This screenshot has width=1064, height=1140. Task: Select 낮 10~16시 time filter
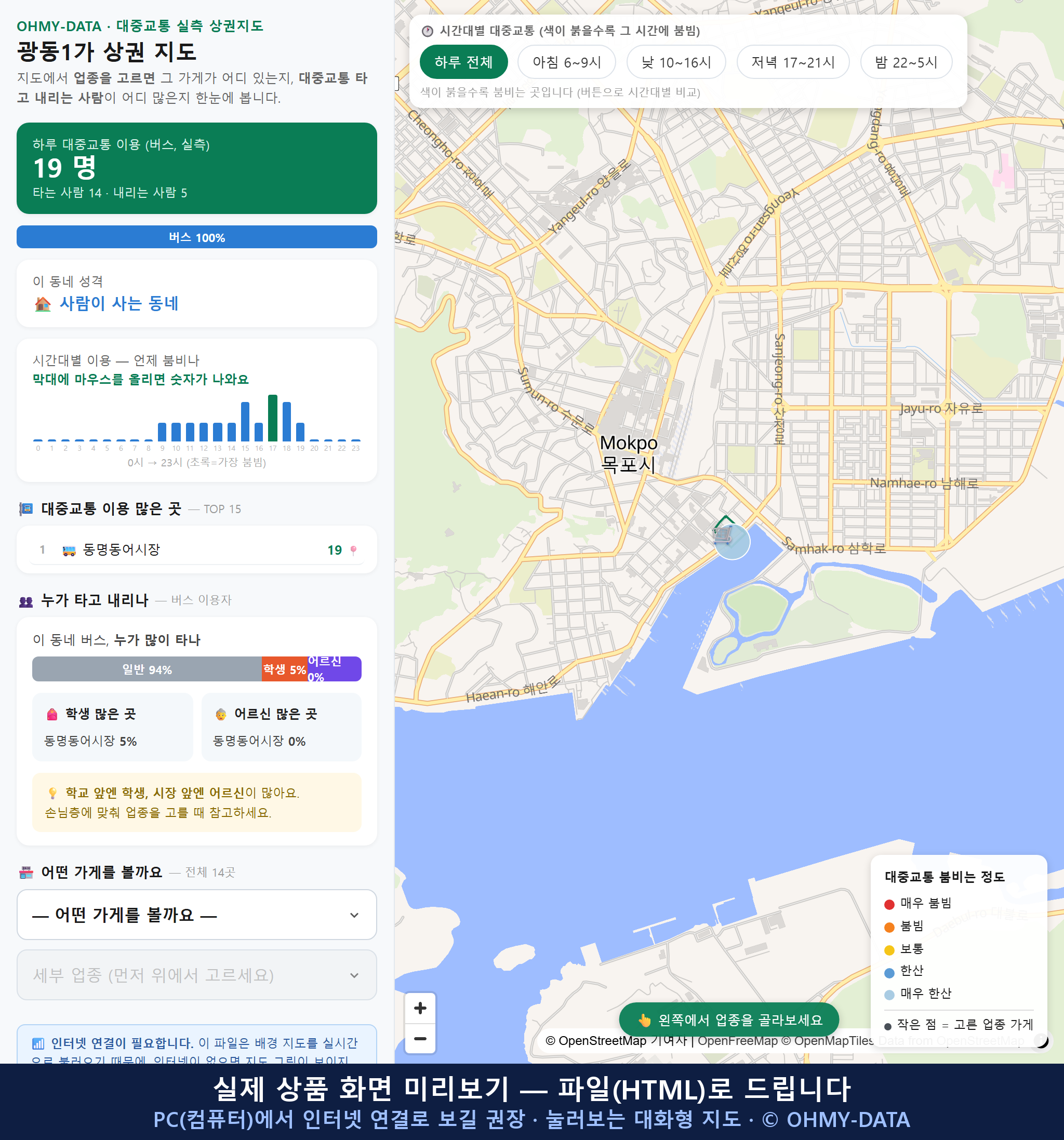(x=676, y=62)
